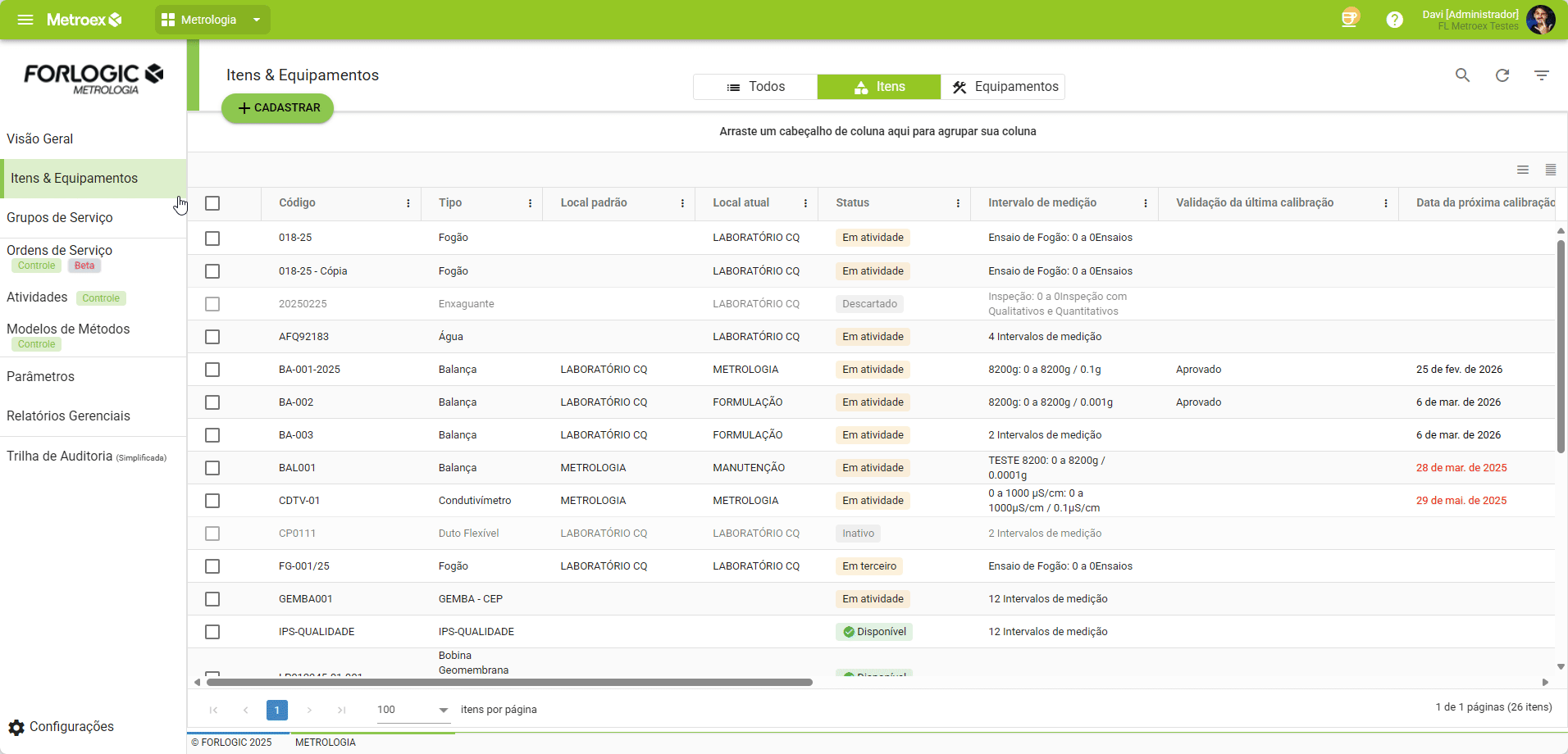Toggle the select-all header checkbox
This screenshot has width=1568, height=754.
212,203
